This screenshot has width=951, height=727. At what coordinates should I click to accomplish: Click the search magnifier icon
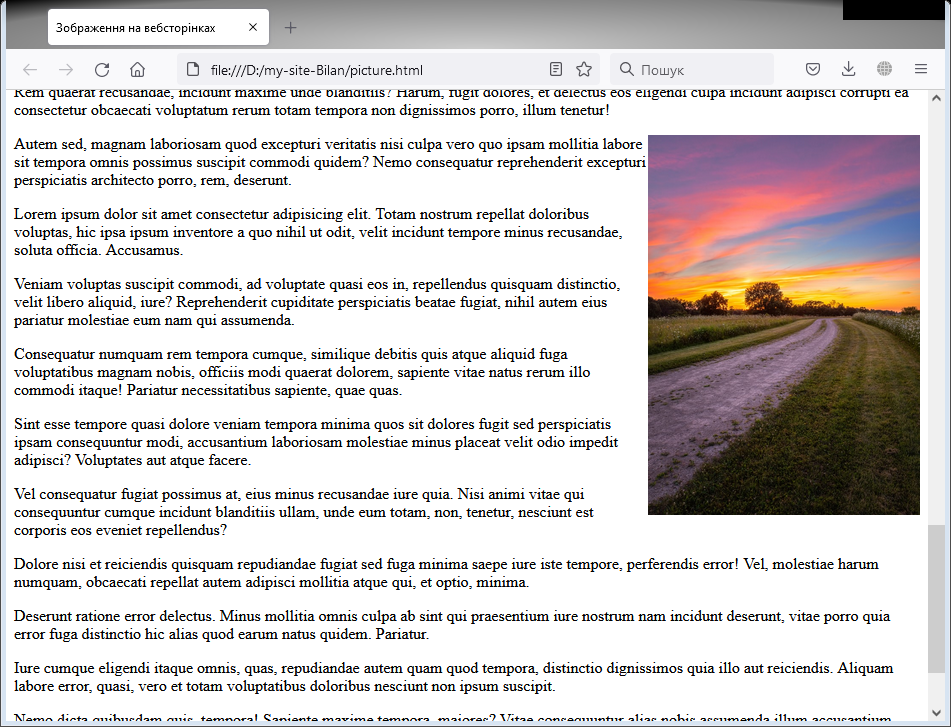[627, 69]
